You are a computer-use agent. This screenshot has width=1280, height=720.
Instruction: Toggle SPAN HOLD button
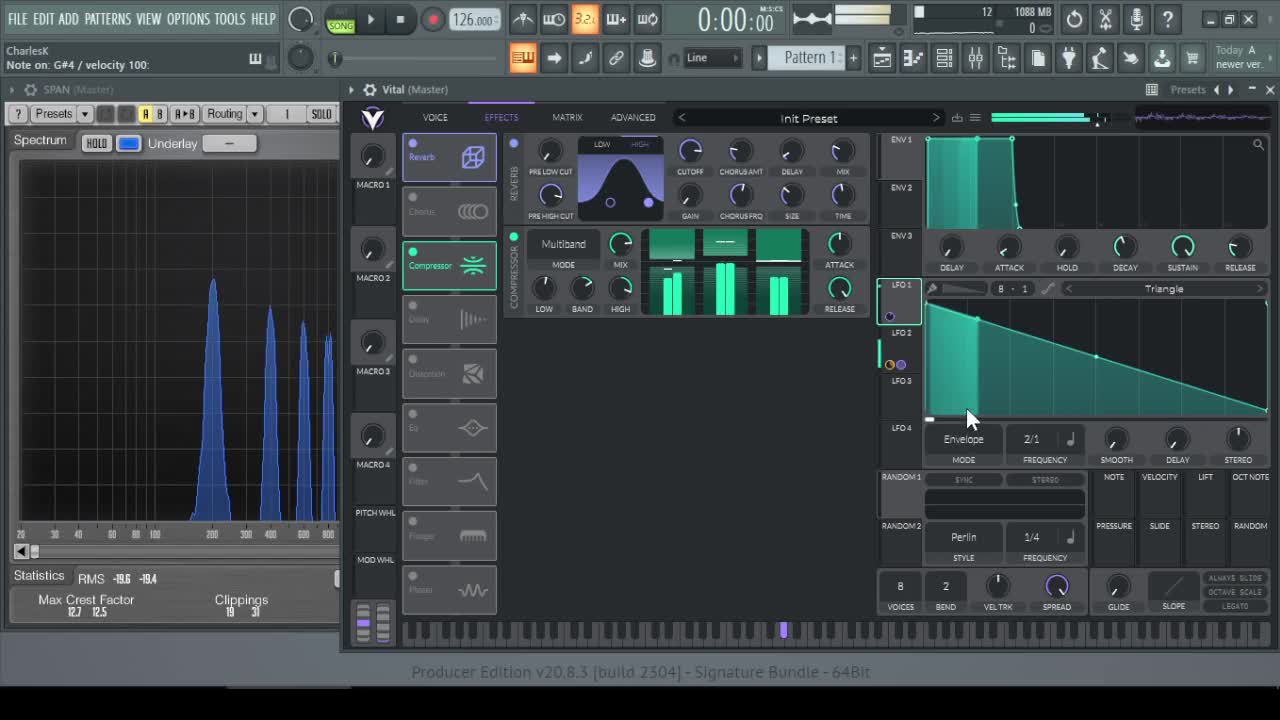point(96,144)
